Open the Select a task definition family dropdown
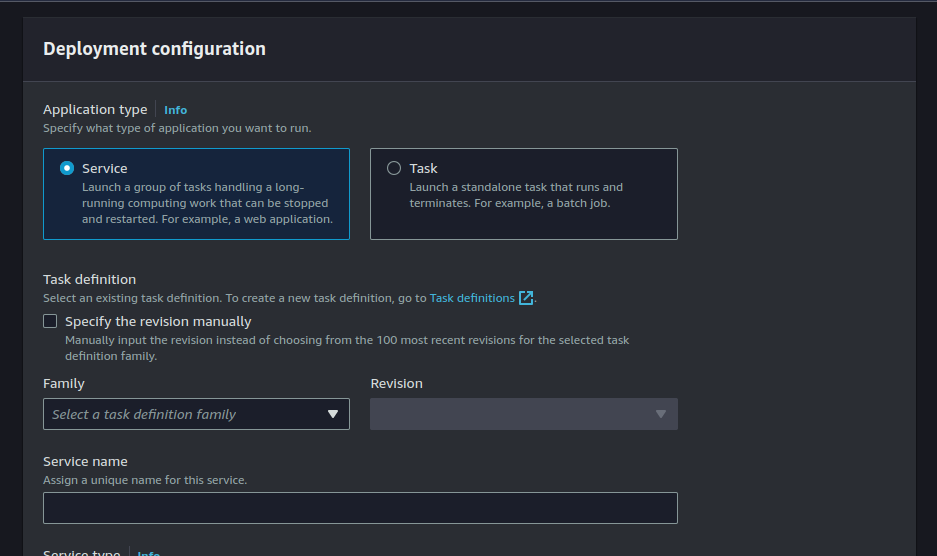The image size is (937, 556). [185, 414]
